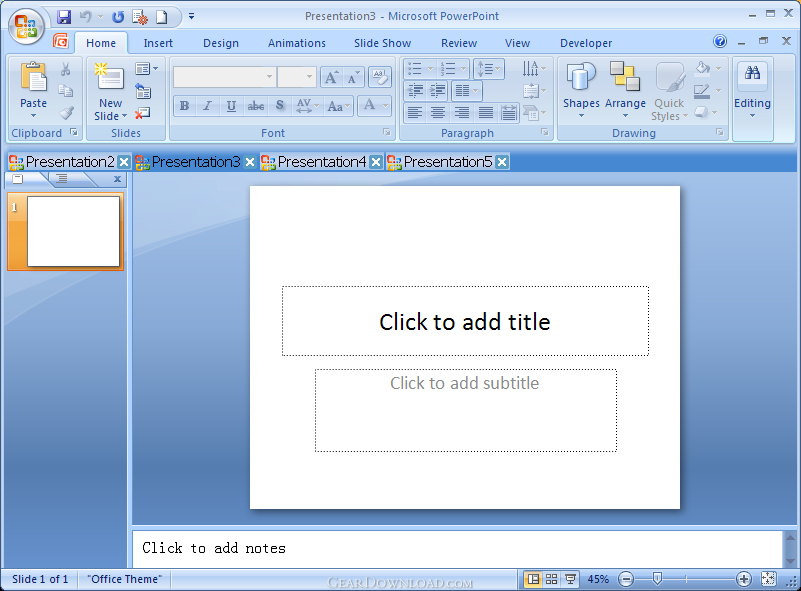Click the zoom slider handle
The width and height of the screenshot is (801, 591).
click(657, 578)
